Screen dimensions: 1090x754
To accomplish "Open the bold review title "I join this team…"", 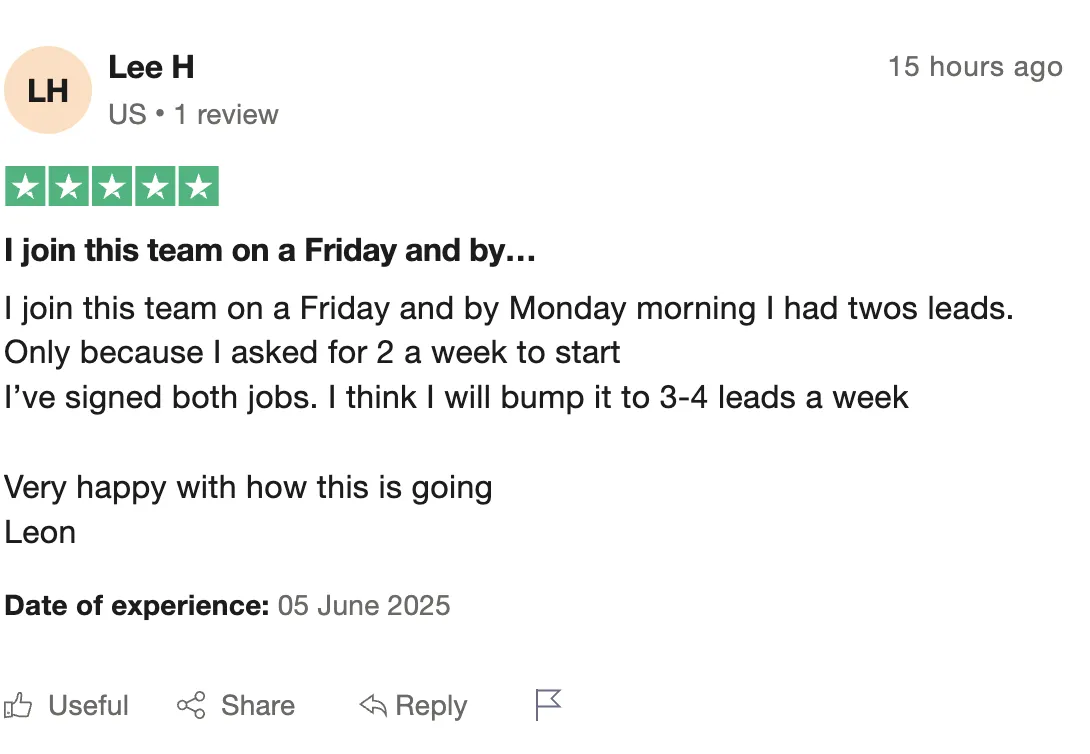I will click(x=270, y=251).
